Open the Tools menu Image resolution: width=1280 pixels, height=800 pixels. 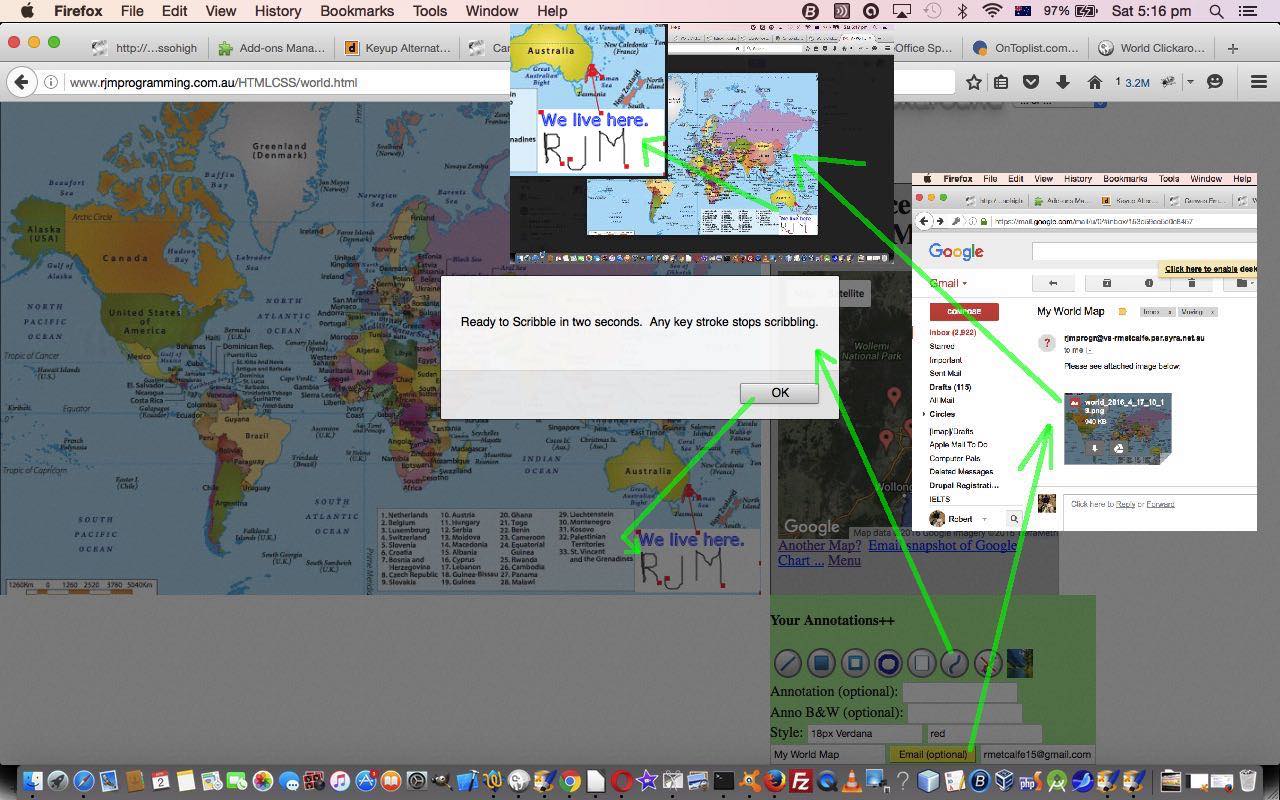click(x=429, y=11)
